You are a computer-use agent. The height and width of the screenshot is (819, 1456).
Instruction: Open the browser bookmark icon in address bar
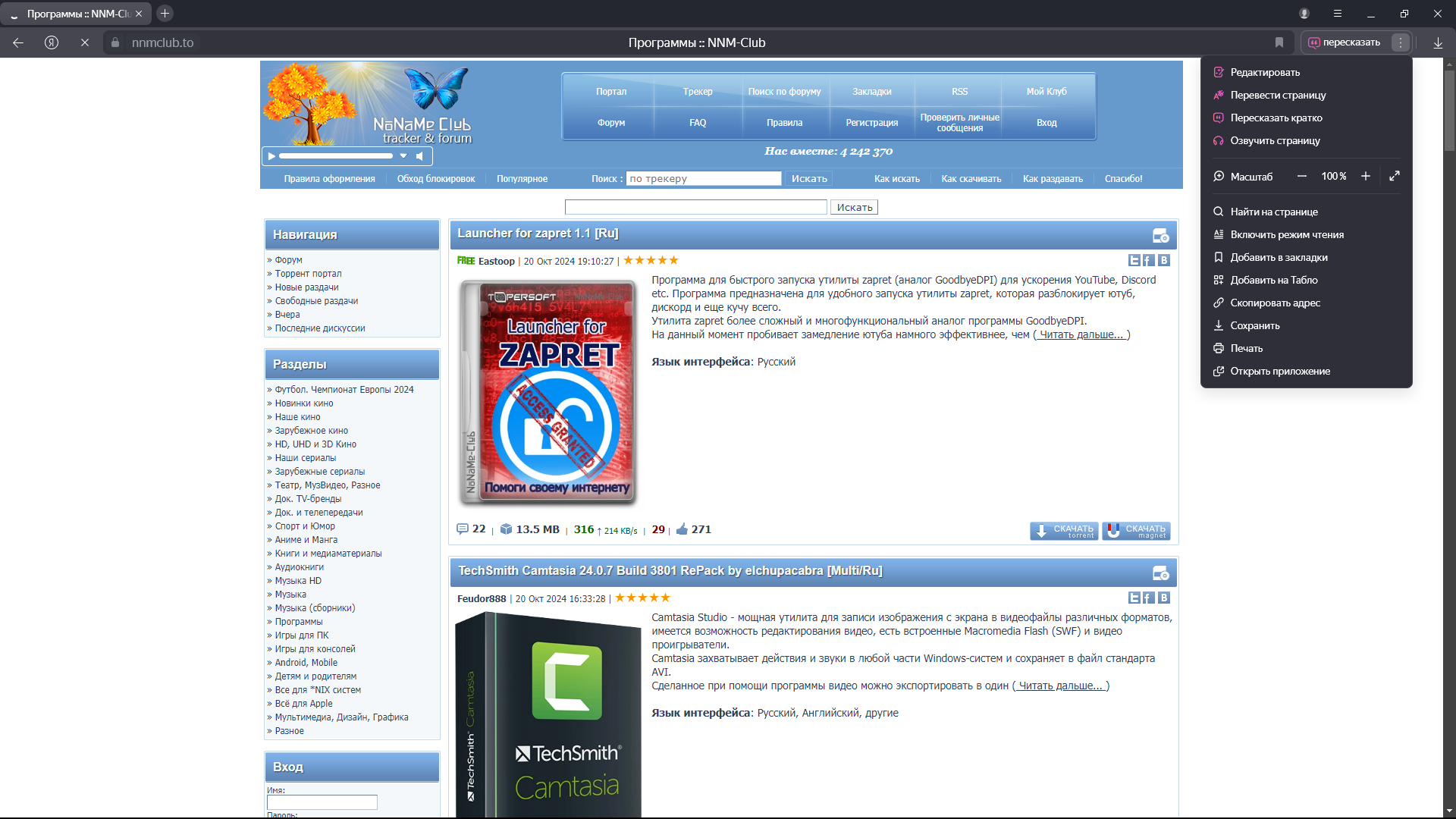click(1279, 42)
